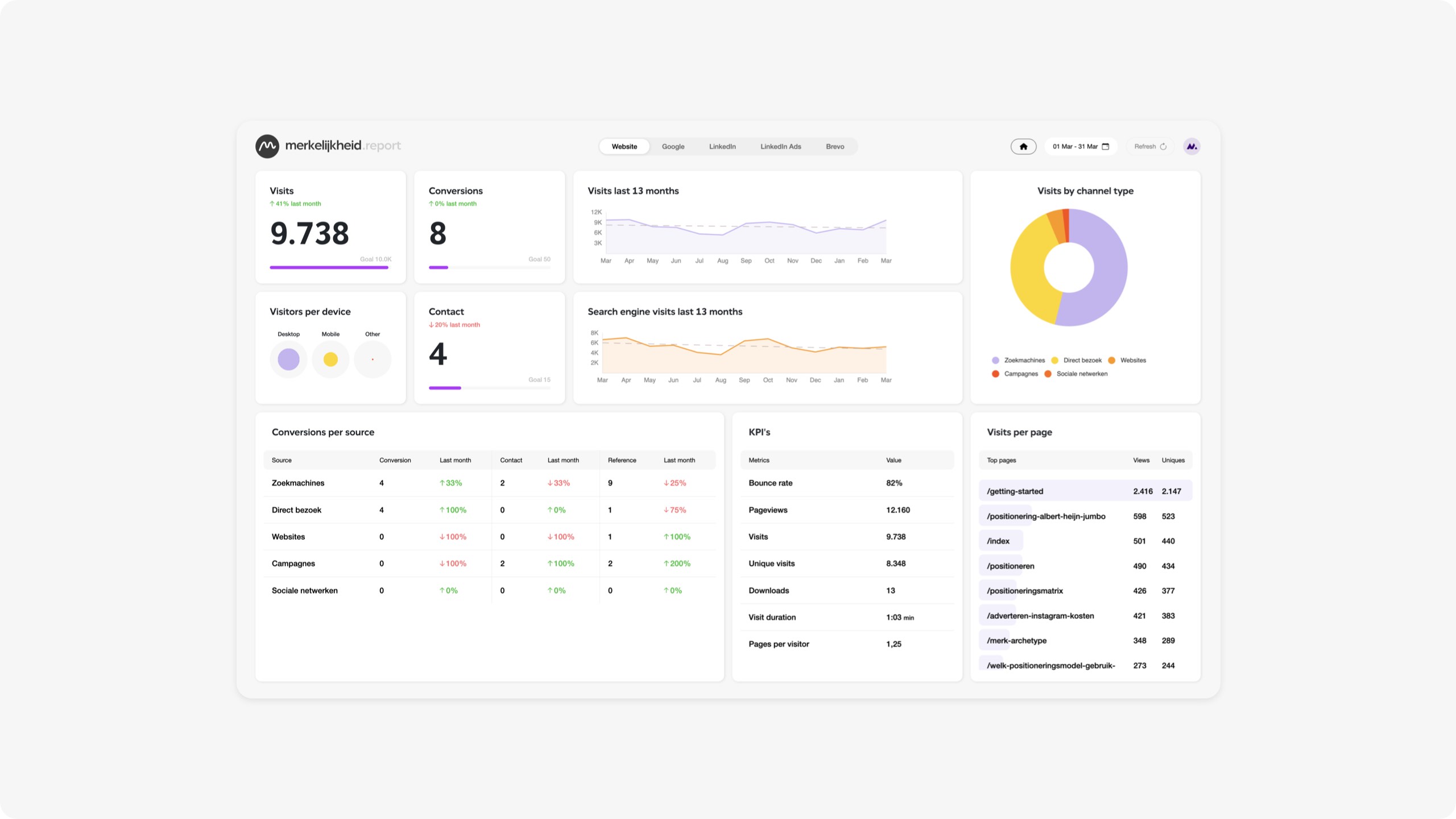This screenshot has width=1456, height=819.
Task: Click the 75% value in Direct bezoek row
Action: point(675,510)
